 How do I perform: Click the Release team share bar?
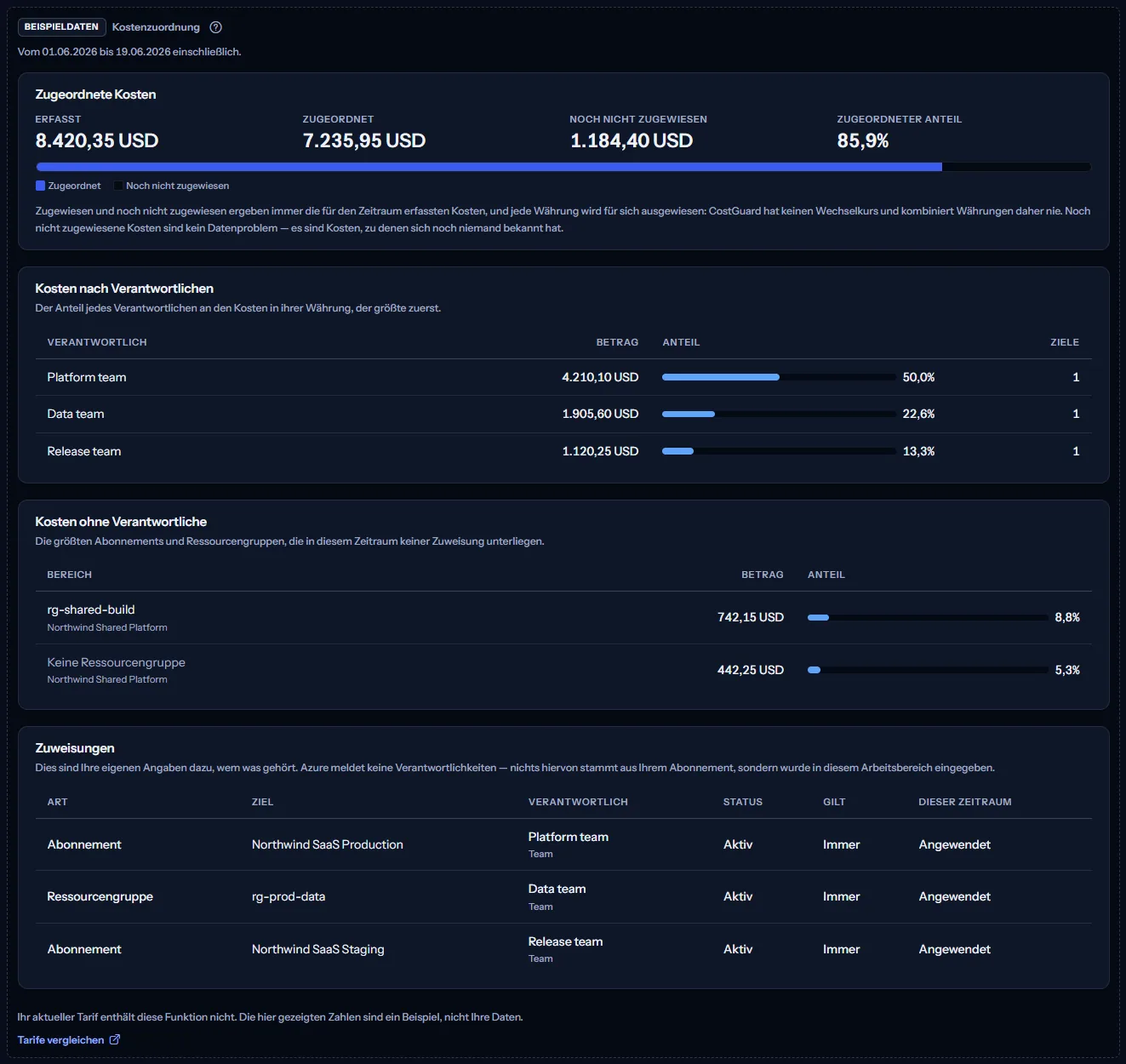pos(779,451)
